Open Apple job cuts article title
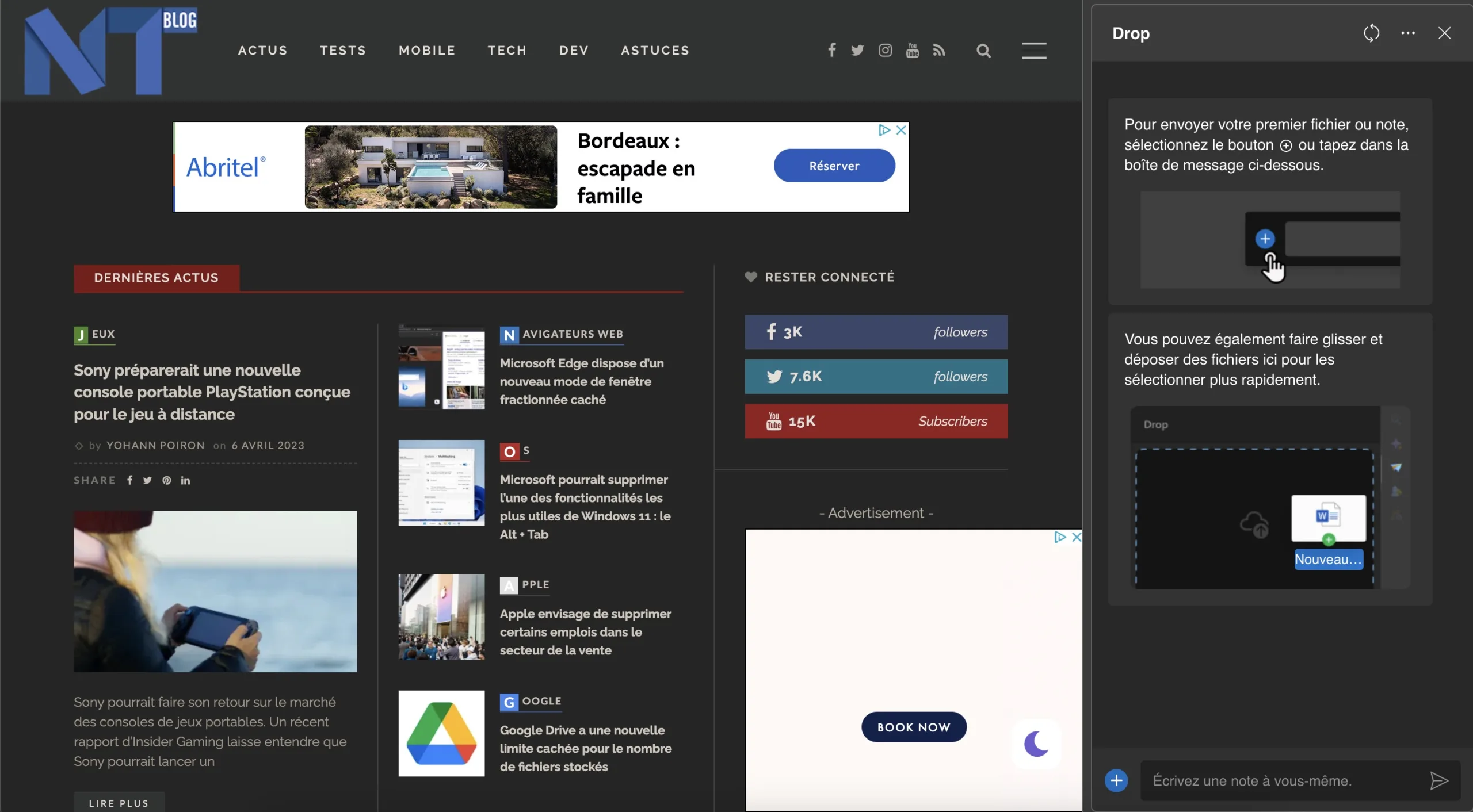This screenshot has height=812, width=1473. 585,632
